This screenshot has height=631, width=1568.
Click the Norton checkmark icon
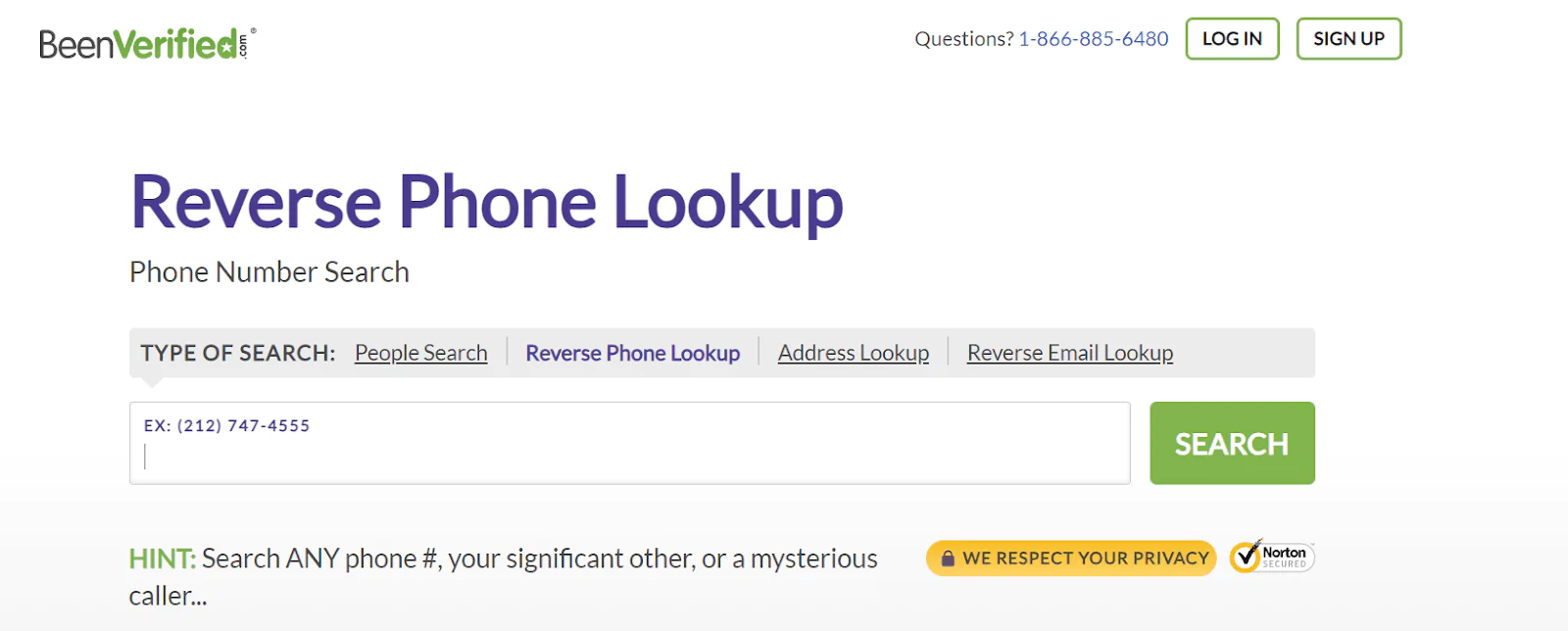1246,557
